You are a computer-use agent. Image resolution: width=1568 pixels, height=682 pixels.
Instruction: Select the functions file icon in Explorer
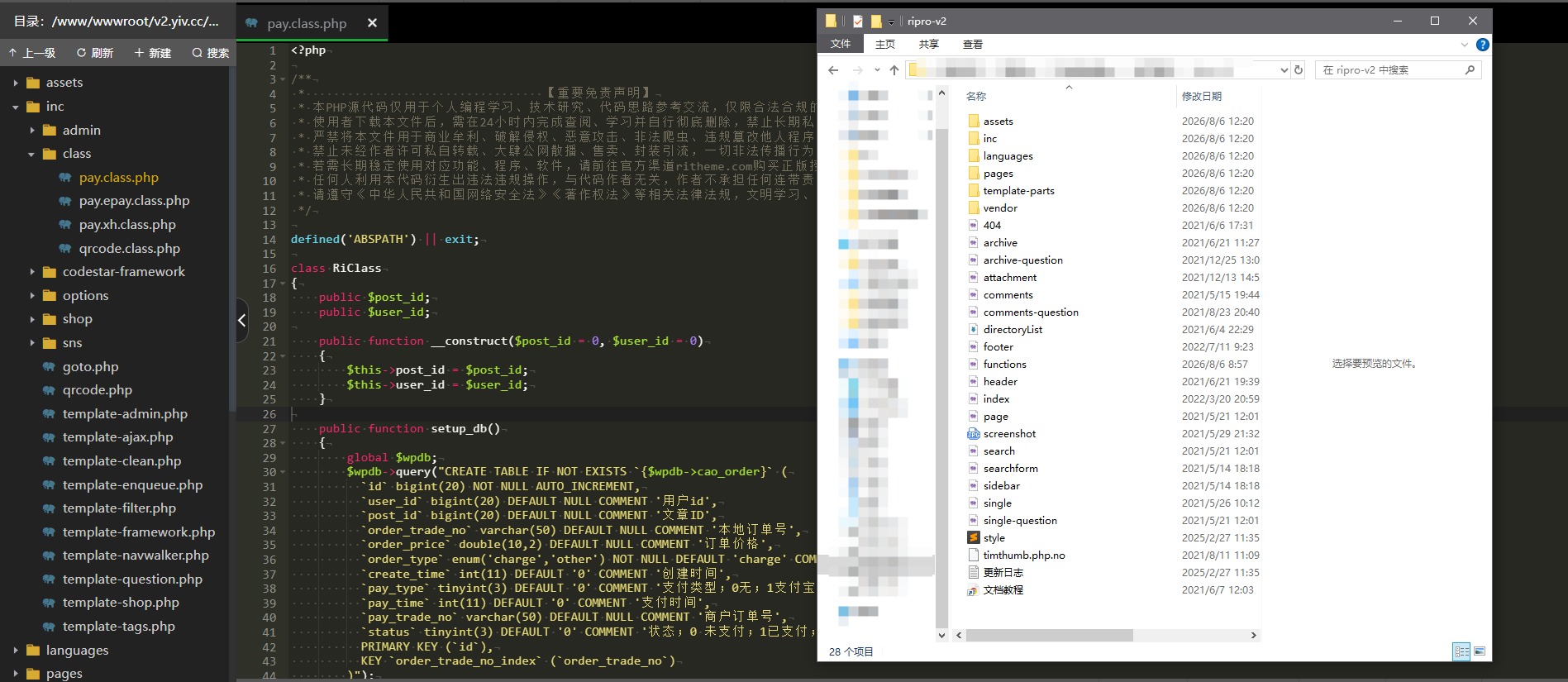[974, 365]
